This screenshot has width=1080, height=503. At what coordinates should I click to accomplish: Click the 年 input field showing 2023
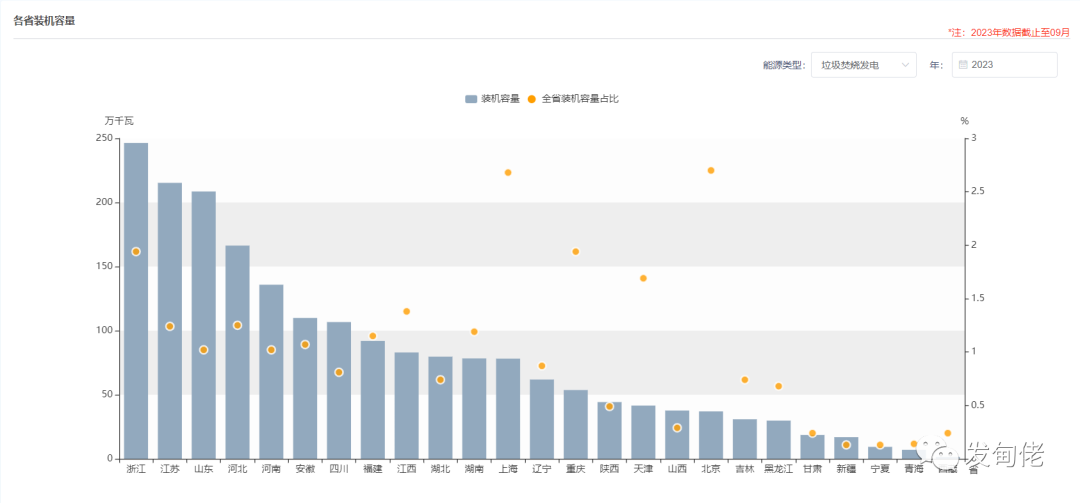click(x=1004, y=65)
